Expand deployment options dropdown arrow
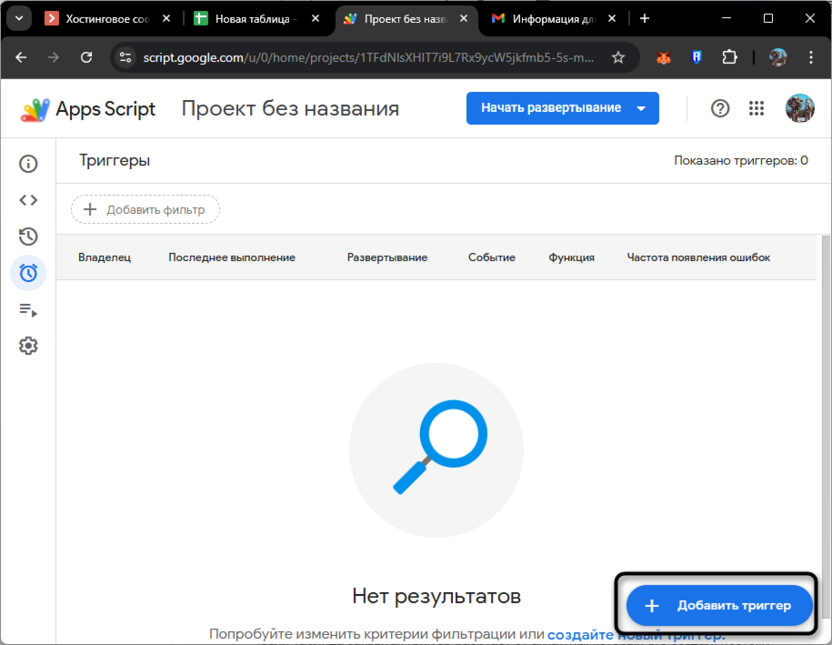The height and width of the screenshot is (645, 832). pyautogui.click(x=642, y=108)
